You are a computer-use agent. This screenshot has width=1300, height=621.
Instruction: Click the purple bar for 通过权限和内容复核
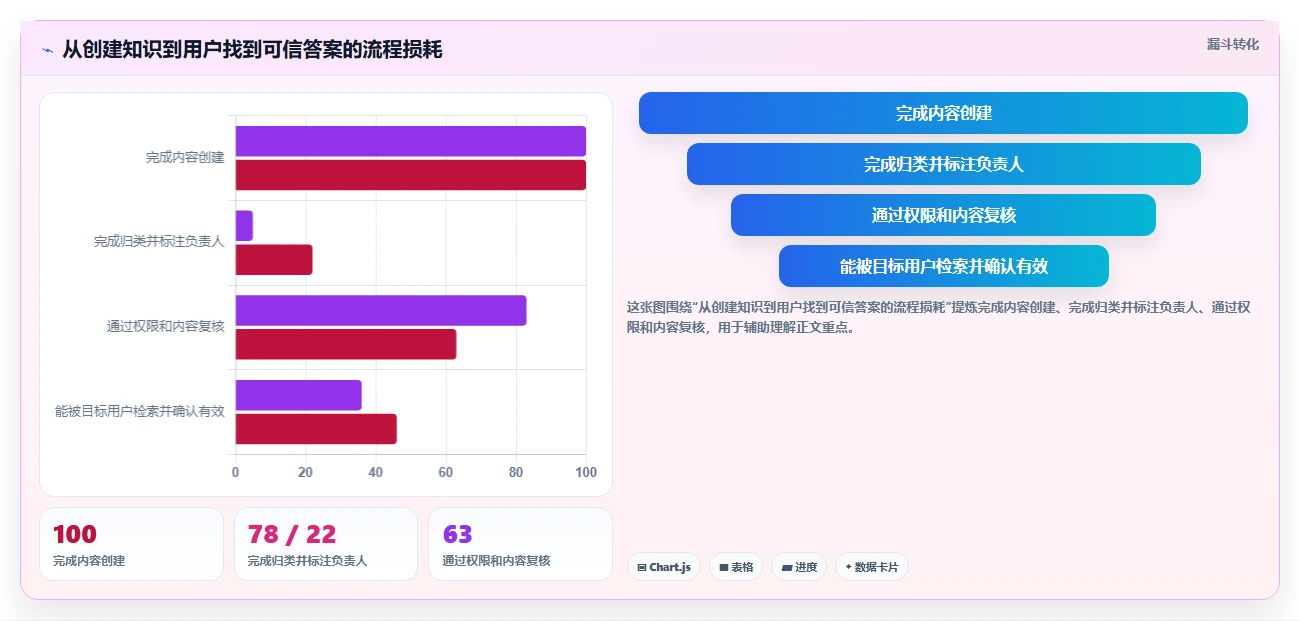[x=381, y=311]
